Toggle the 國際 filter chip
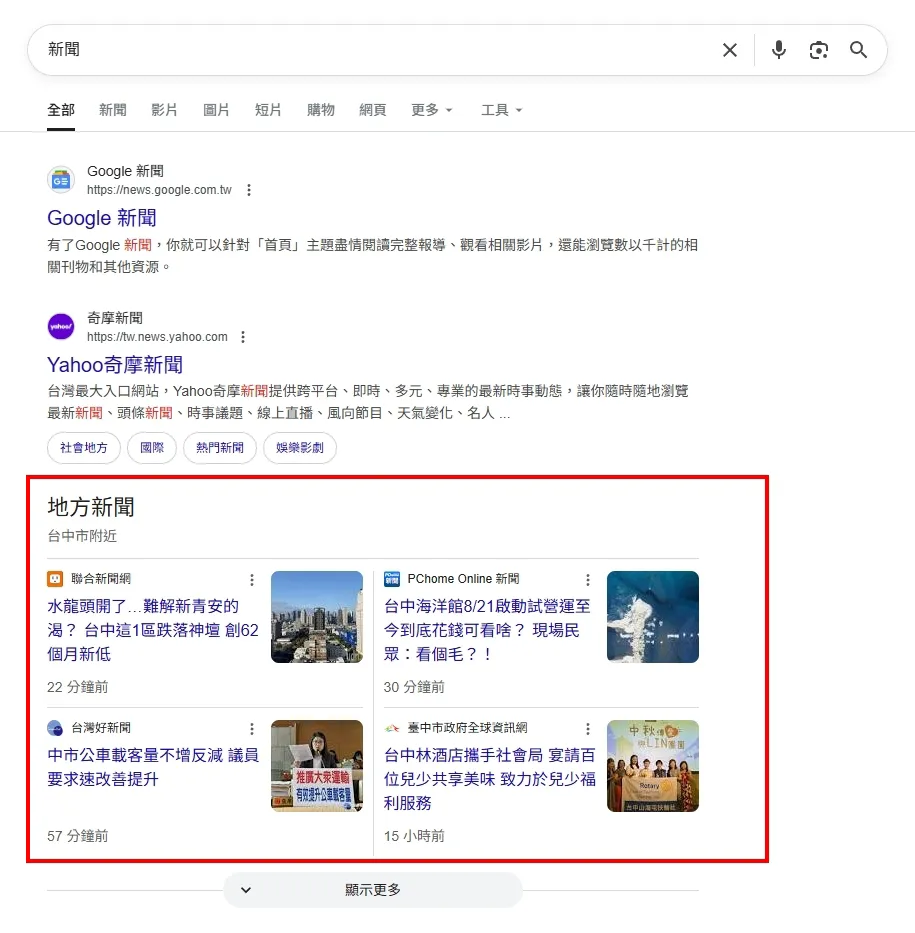 pos(151,448)
